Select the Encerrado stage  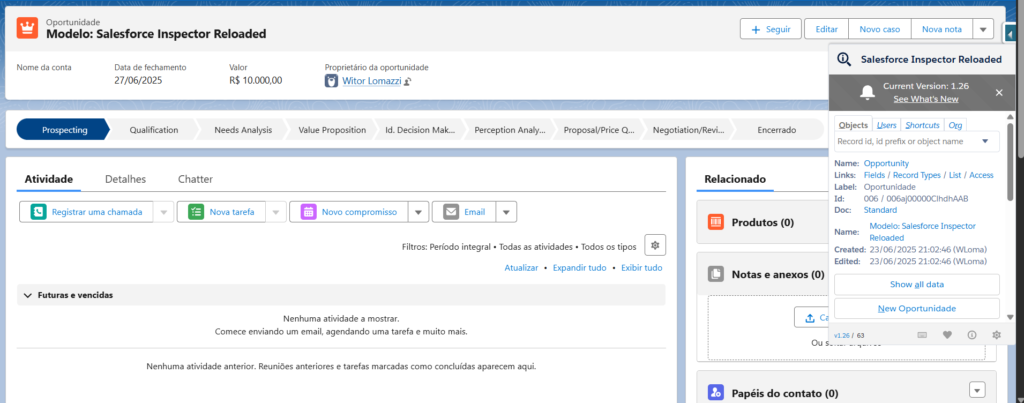point(776,130)
